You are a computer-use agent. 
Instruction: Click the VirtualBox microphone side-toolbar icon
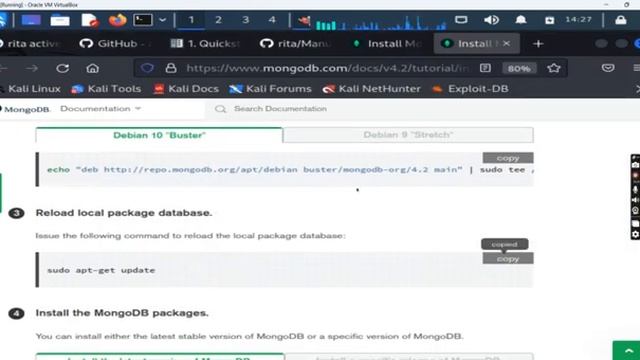point(636,189)
